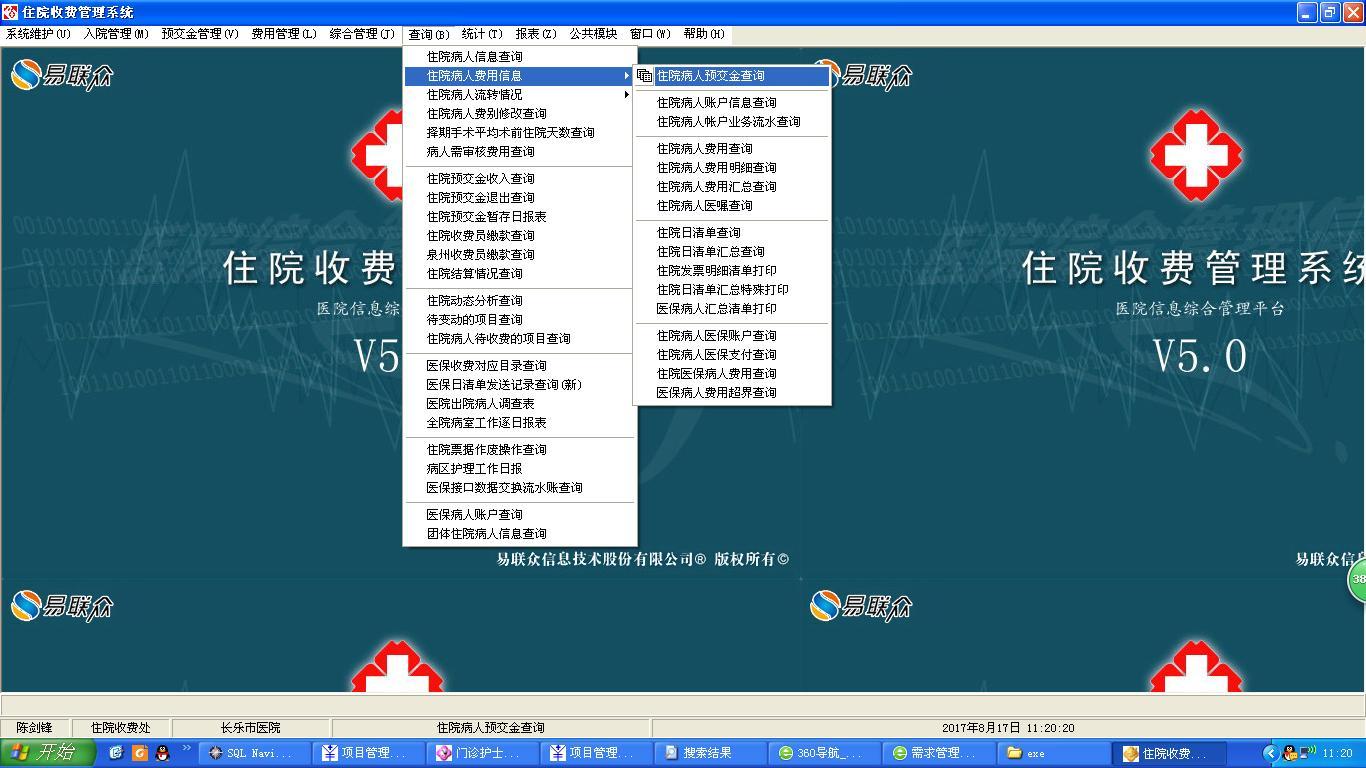Screen dimensions: 1366x768
Task: Choose 择期手术平均术前住院天数查询
Action: tap(518, 133)
